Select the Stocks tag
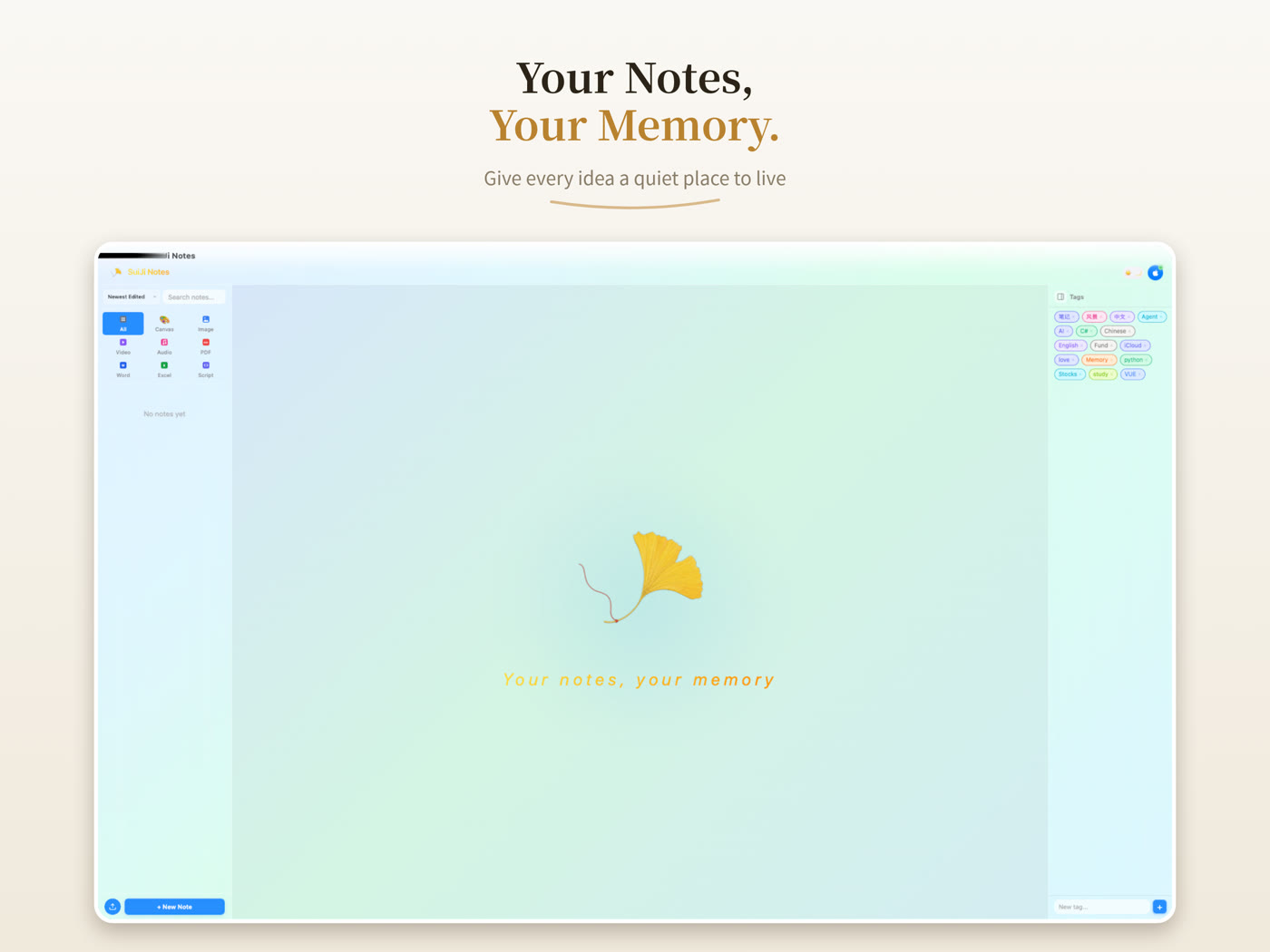The image size is (1270, 952). click(1070, 374)
